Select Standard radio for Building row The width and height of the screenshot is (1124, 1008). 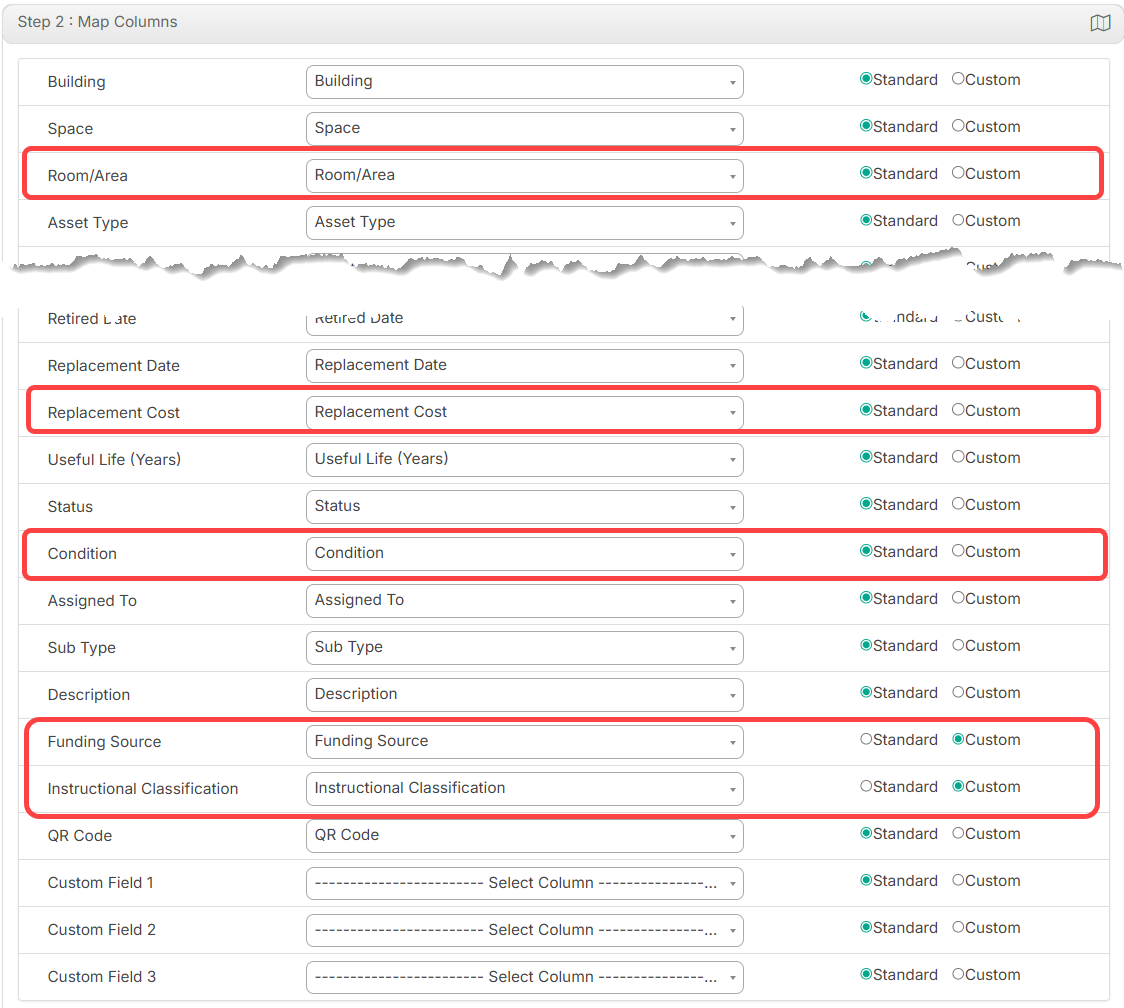click(x=866, y=79)
